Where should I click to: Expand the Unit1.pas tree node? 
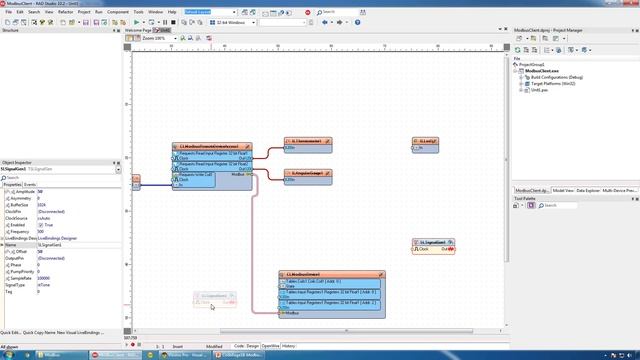521,90
